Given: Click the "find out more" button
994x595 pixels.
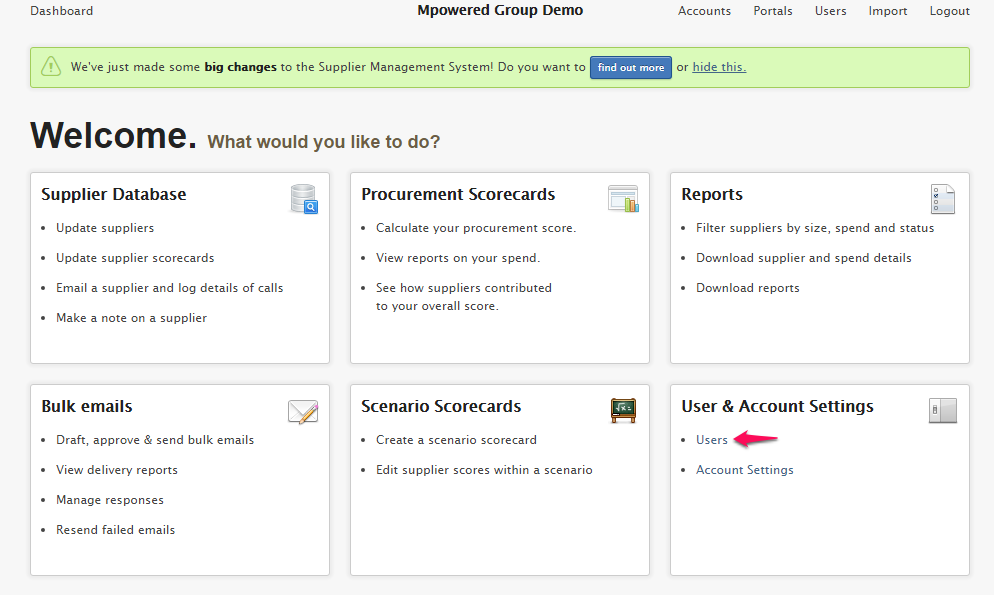Looking at the screenshot, I should coord(631,67).
